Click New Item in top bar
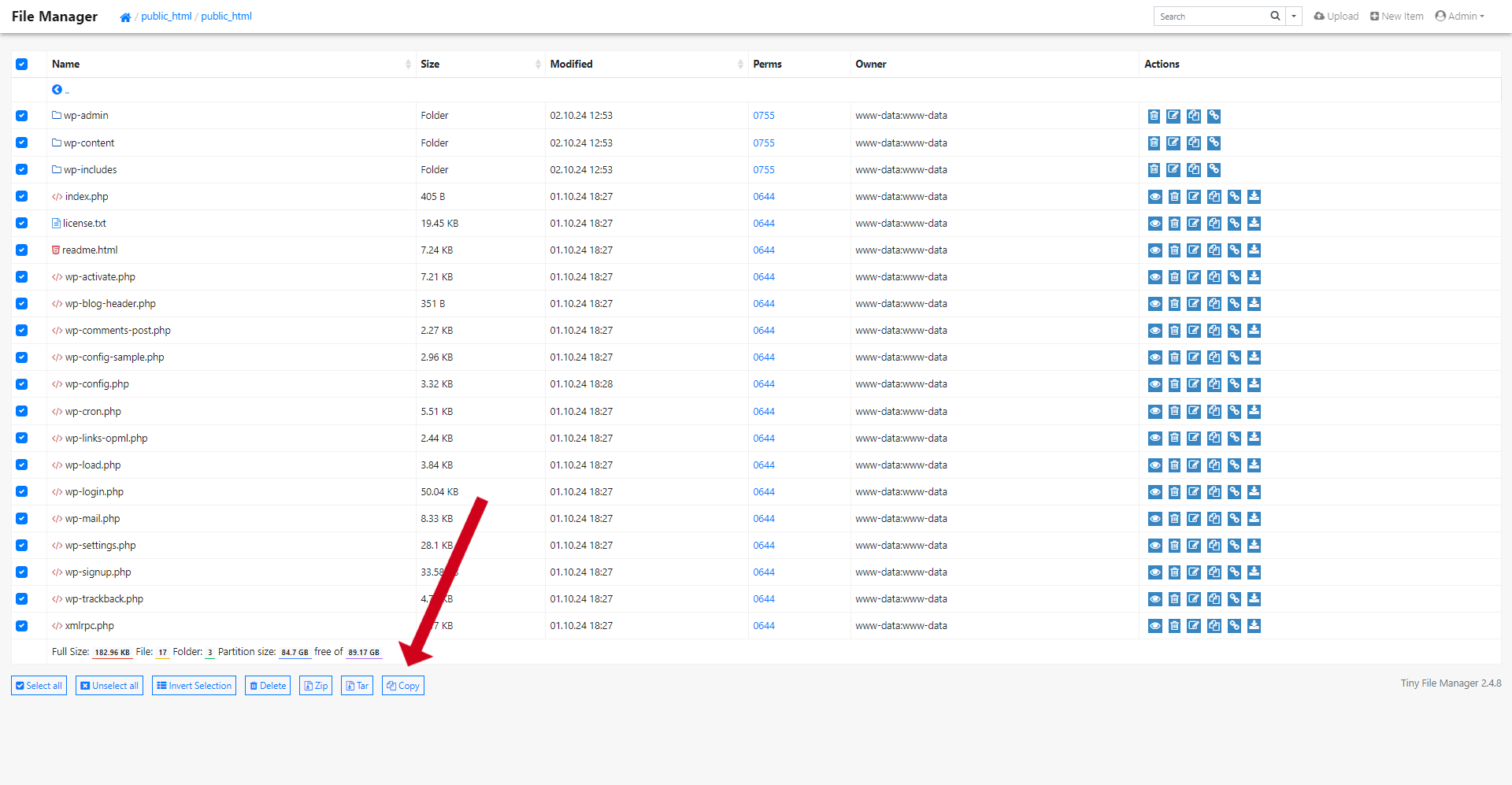1512x785 pixels. click(x=1397, y=17)
